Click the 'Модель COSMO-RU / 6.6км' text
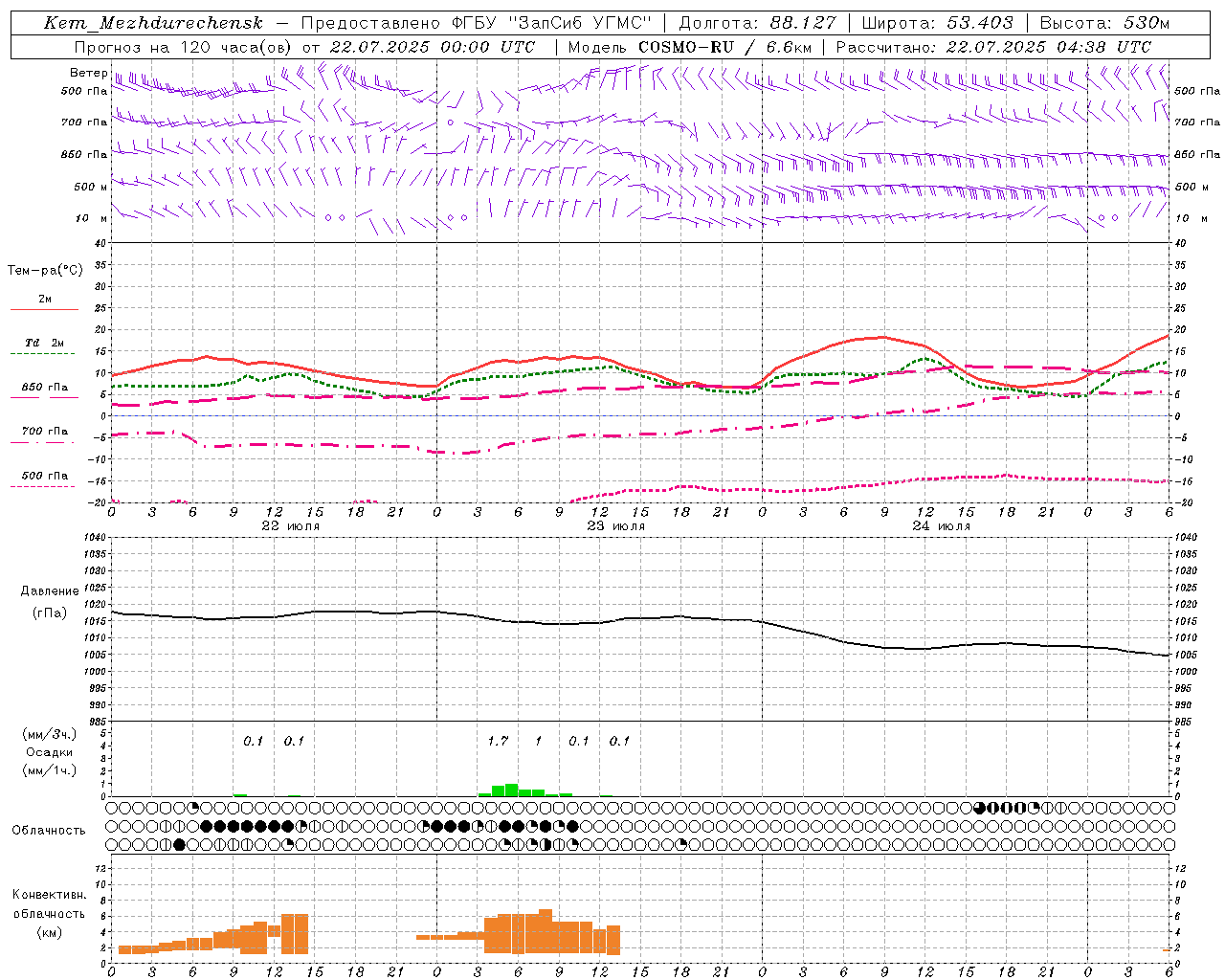The image size is (1225, 980). click(x=690, y=47)
